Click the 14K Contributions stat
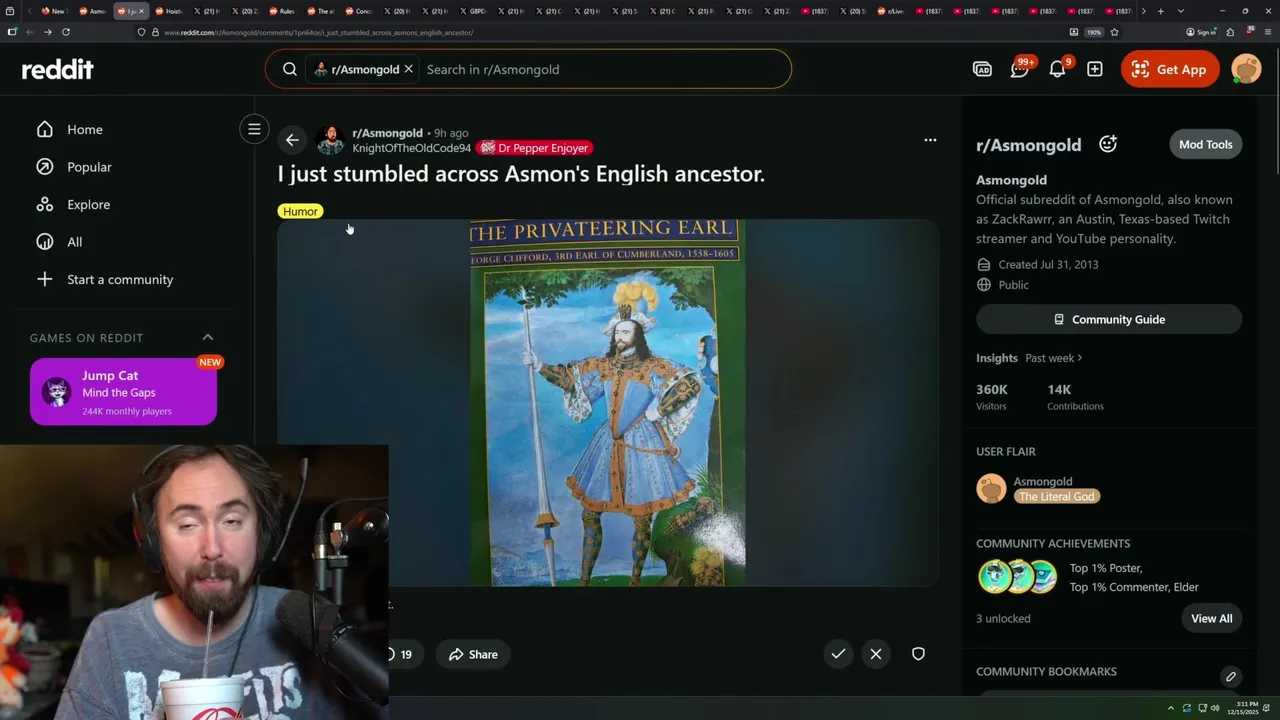This screenshot has width=1280, height=720. [1075, 397]
